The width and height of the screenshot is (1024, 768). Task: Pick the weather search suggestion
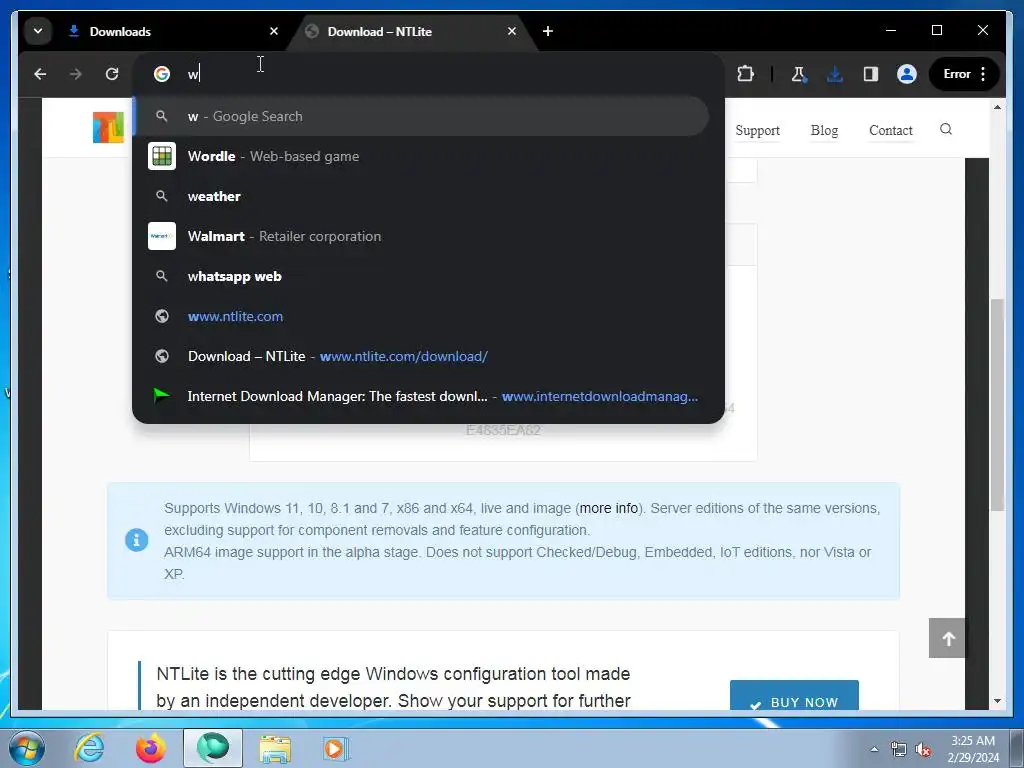tap(422, 197)
